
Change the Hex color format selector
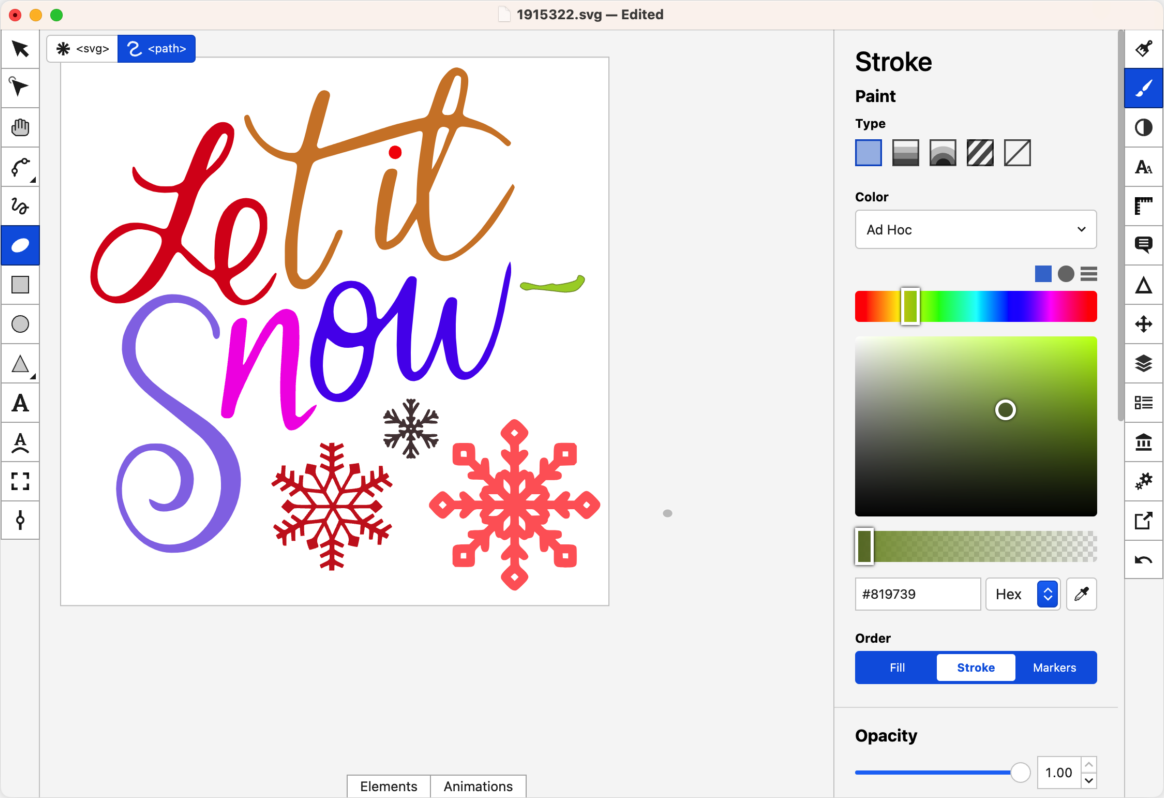(x=1022, y=594)
